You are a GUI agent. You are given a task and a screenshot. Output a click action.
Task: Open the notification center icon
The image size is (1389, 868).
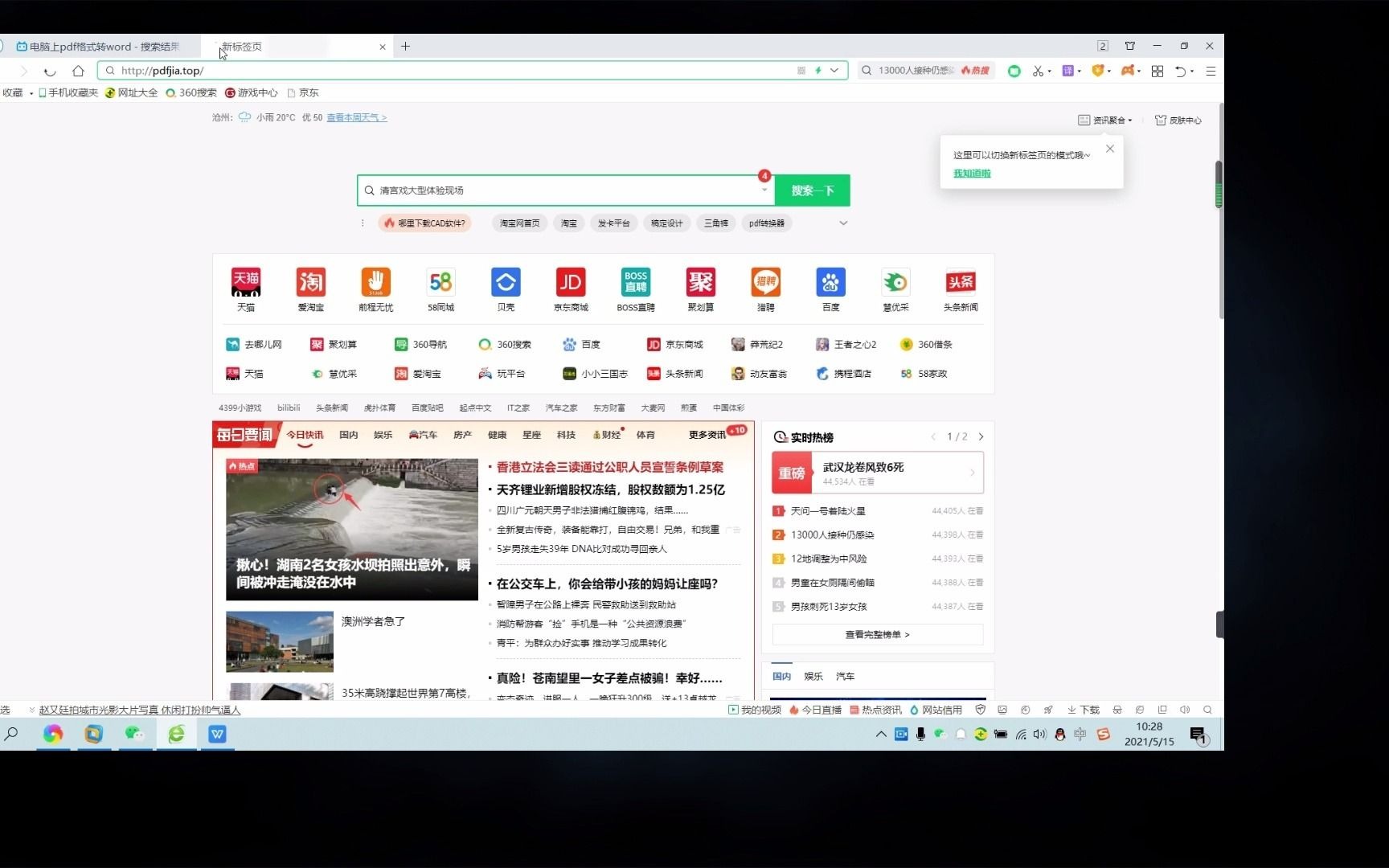(1198, 735)
